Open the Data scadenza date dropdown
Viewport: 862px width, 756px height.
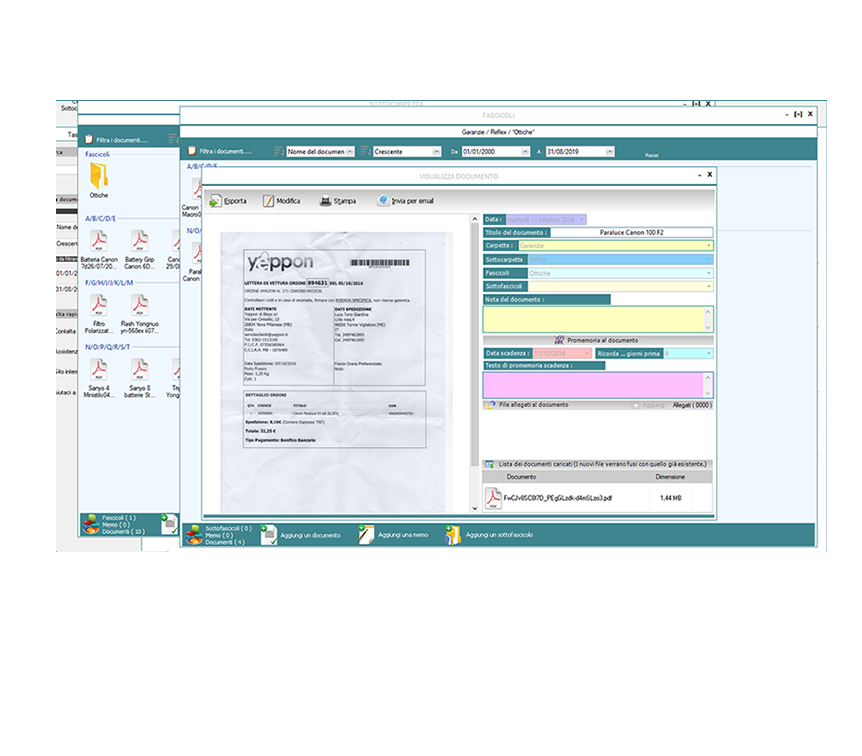589,354
